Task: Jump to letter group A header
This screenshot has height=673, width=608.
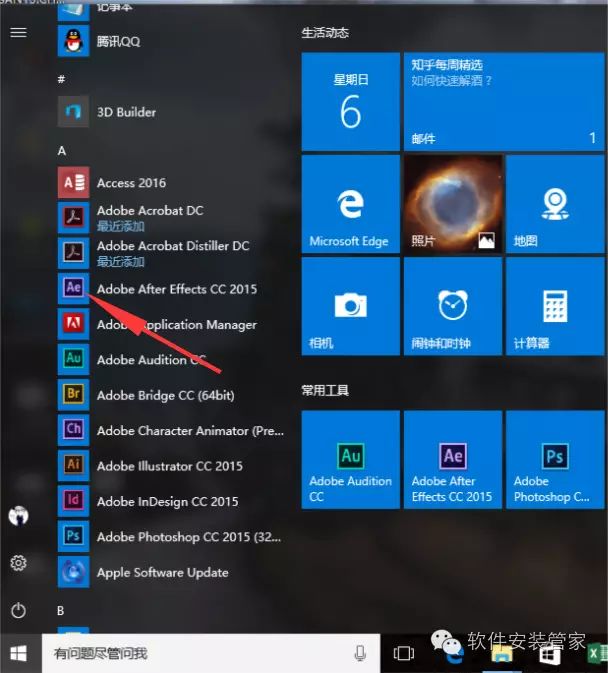Action: tap(62, 150)
